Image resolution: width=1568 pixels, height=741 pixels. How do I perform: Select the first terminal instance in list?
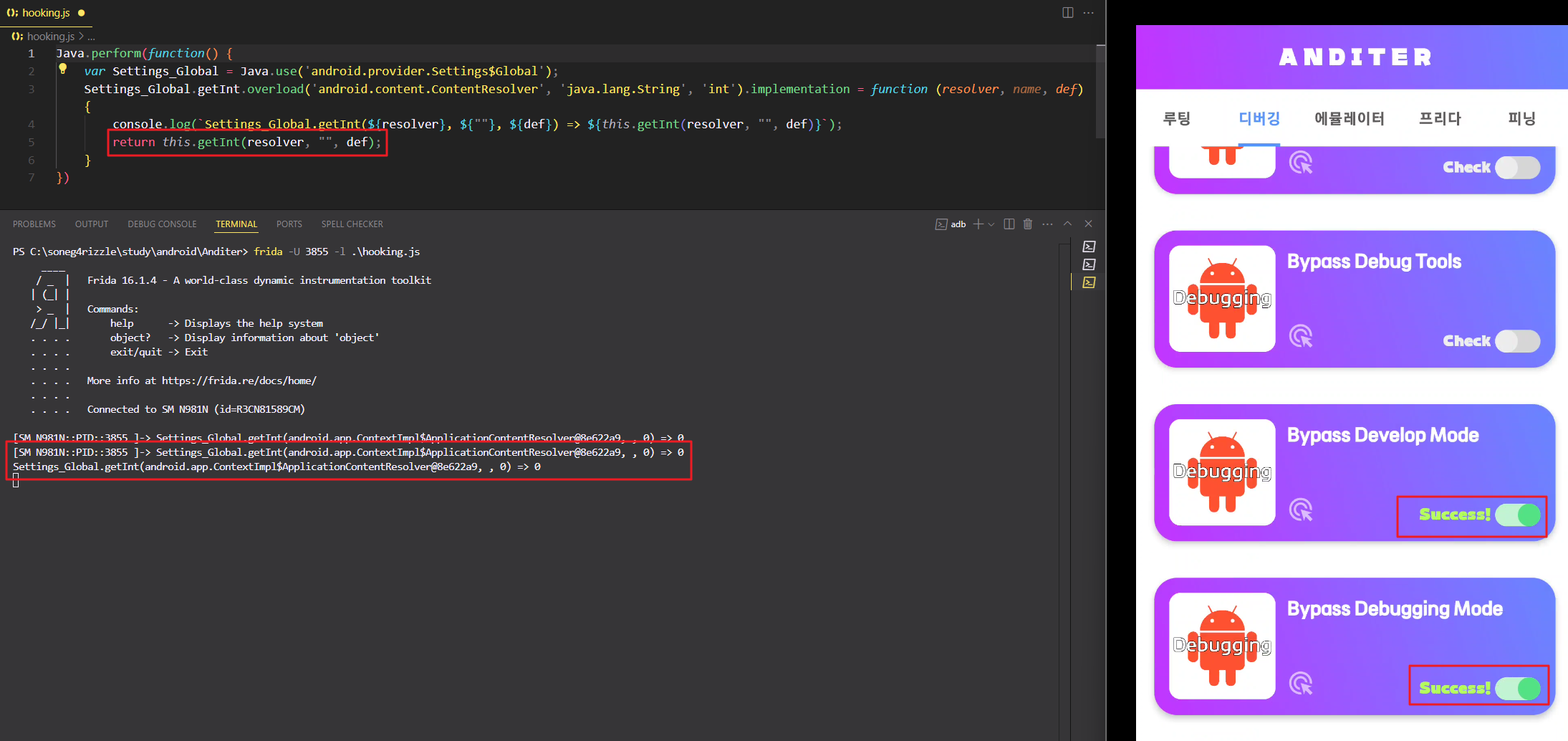[x=1089, y=247]
